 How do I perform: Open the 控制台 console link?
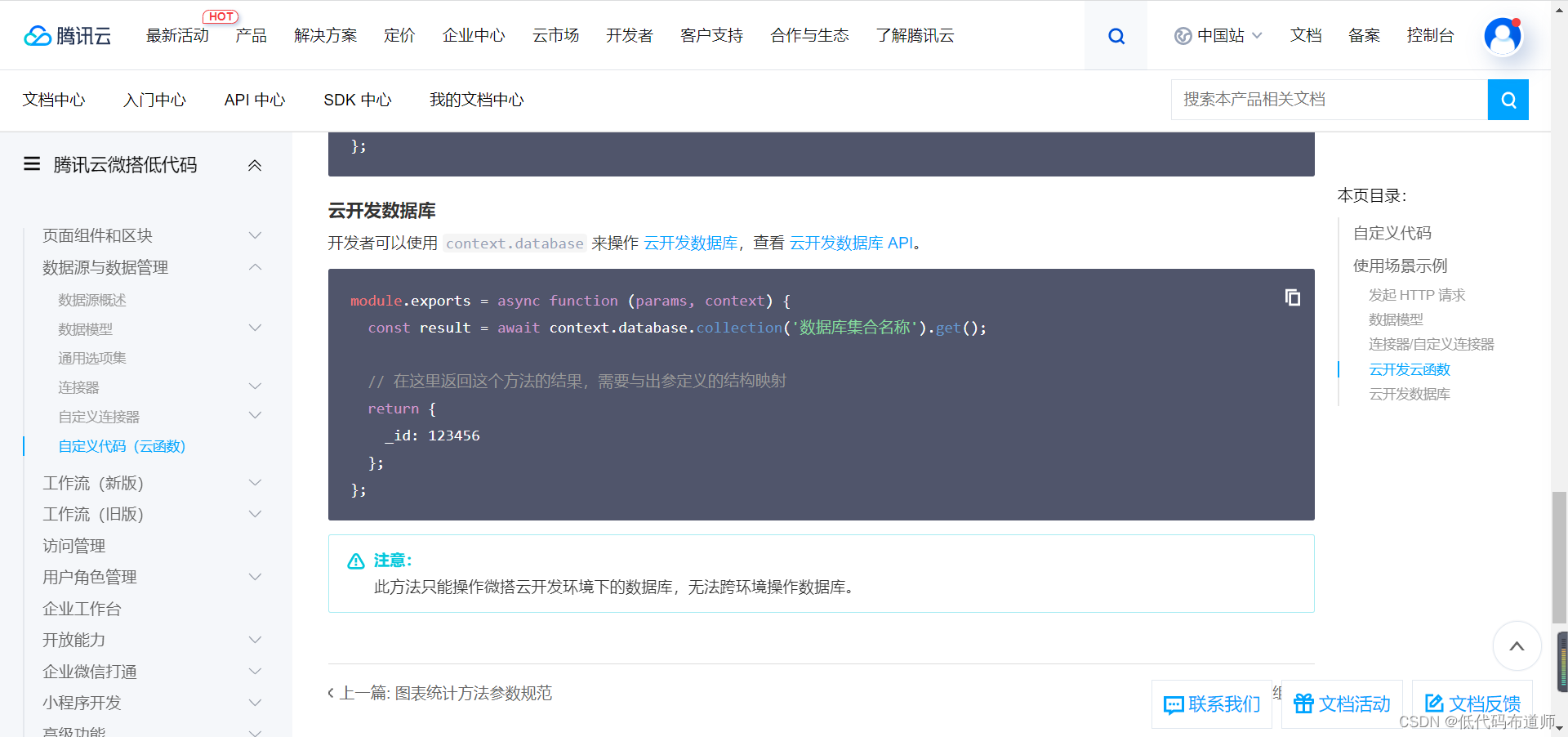(1430, 36)
